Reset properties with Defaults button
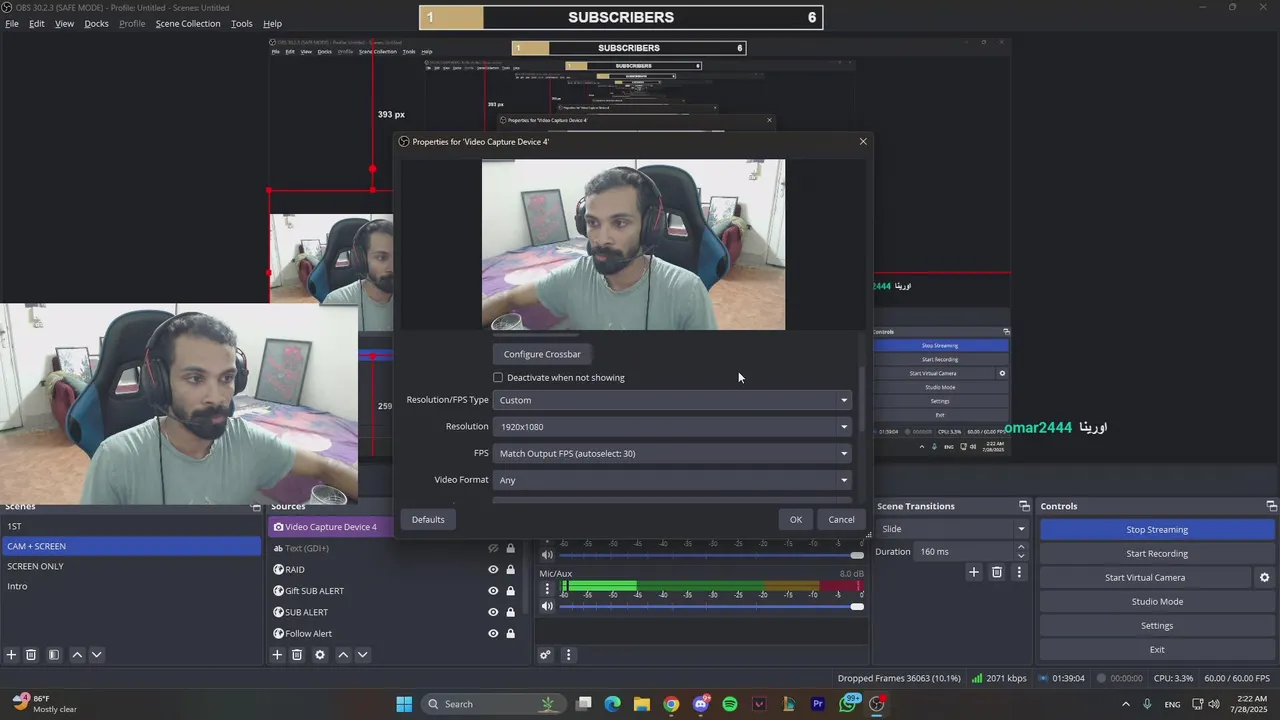 (428, 519)
